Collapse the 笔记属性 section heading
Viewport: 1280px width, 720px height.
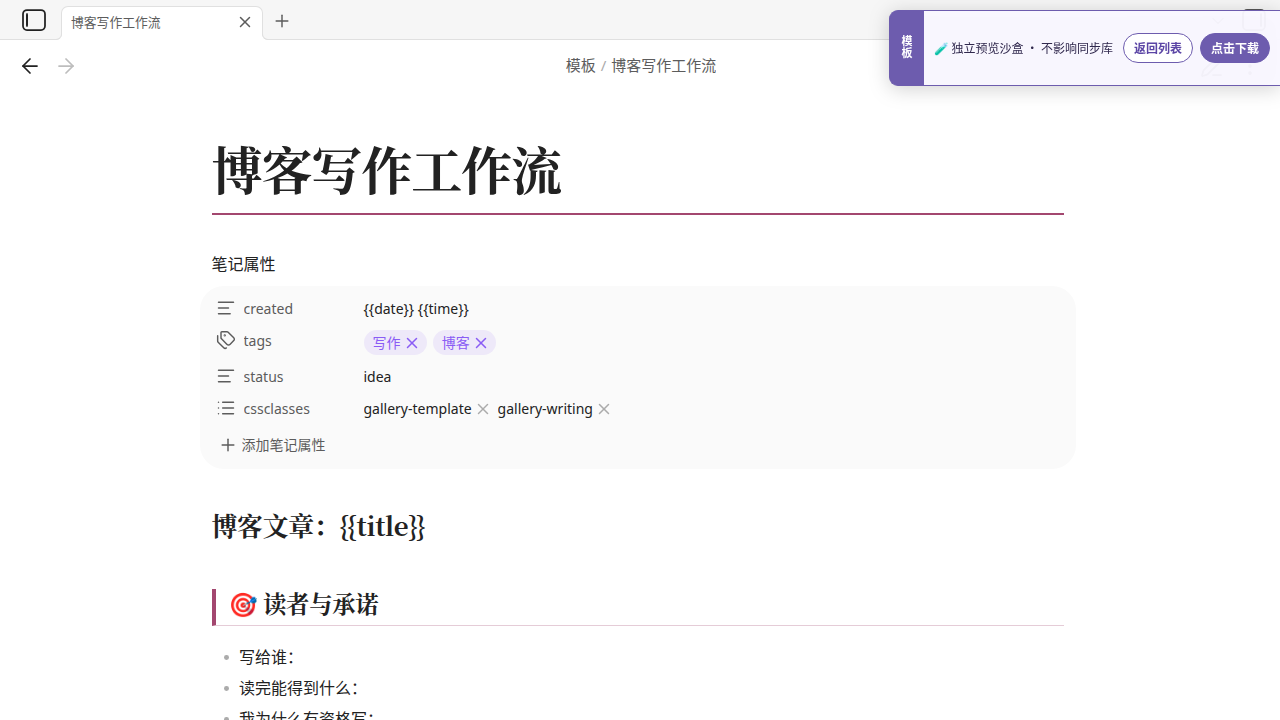point(243,264)
